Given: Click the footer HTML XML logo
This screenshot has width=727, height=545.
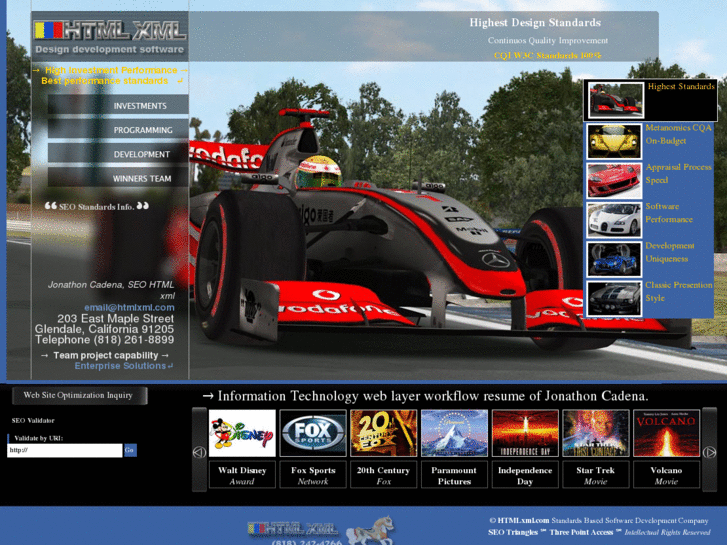Looking at the screenshot, I should pyautogui.click(x=293, y=529).
